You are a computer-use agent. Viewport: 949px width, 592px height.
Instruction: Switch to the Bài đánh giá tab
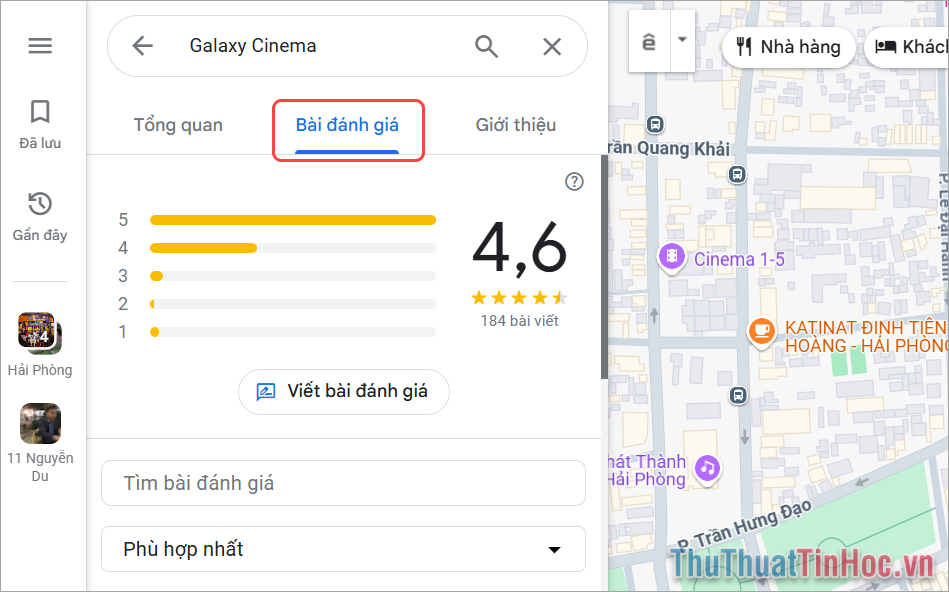click(347, 125)
